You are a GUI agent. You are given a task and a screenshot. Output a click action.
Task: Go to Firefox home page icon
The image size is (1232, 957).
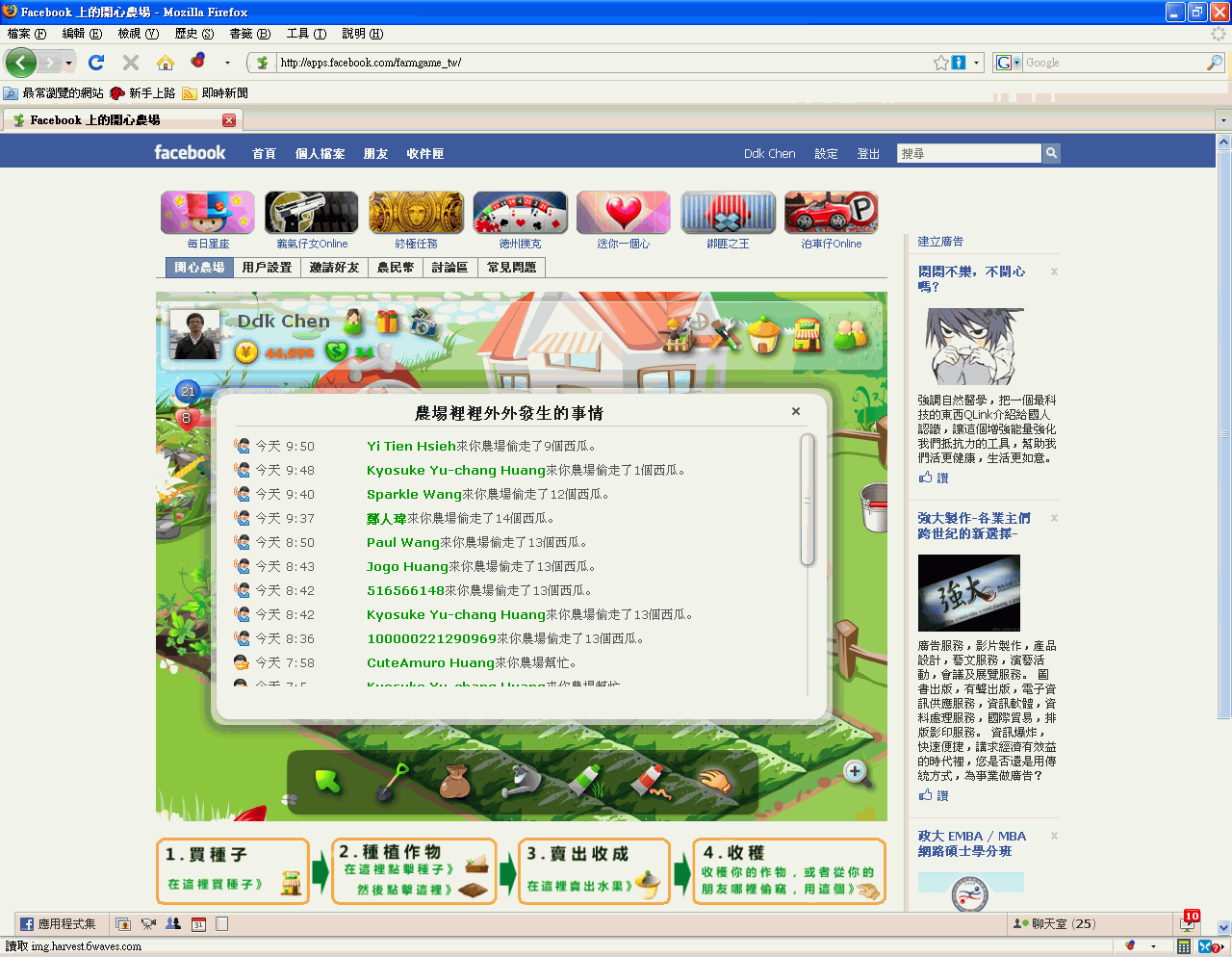pos(166,63)
